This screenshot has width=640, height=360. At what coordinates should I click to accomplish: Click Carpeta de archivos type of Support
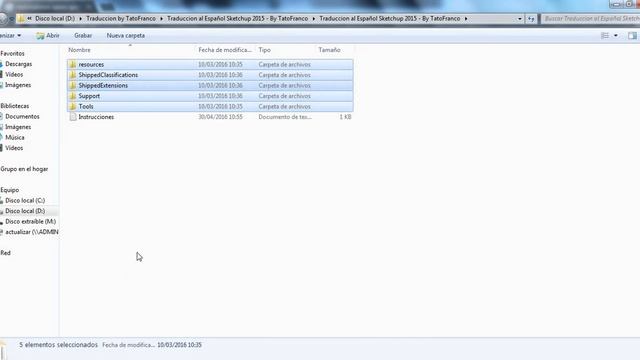click(284, 96)
